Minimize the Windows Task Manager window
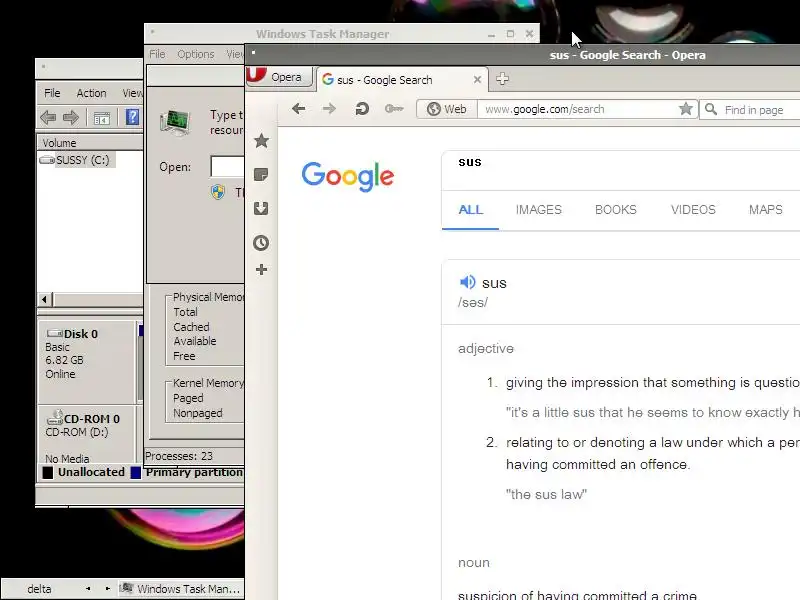The image size is (800, 600). pos(491,34)
